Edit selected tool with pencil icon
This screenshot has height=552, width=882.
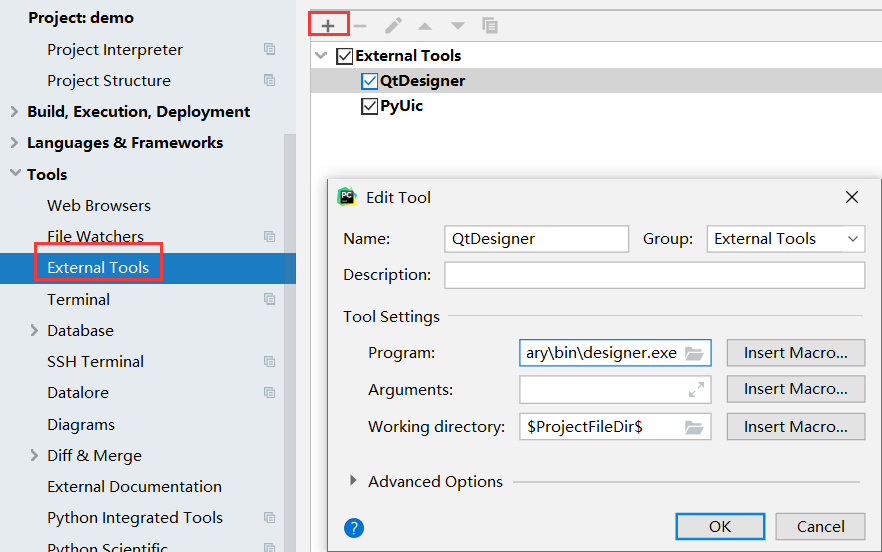tap(393, 25)
